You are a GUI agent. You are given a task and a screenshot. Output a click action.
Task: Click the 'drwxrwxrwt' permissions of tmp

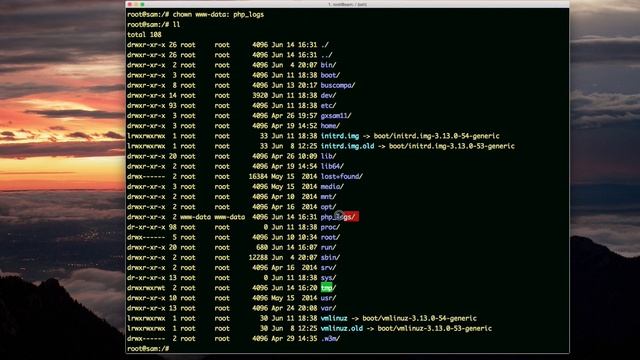(x=146, y=288)
